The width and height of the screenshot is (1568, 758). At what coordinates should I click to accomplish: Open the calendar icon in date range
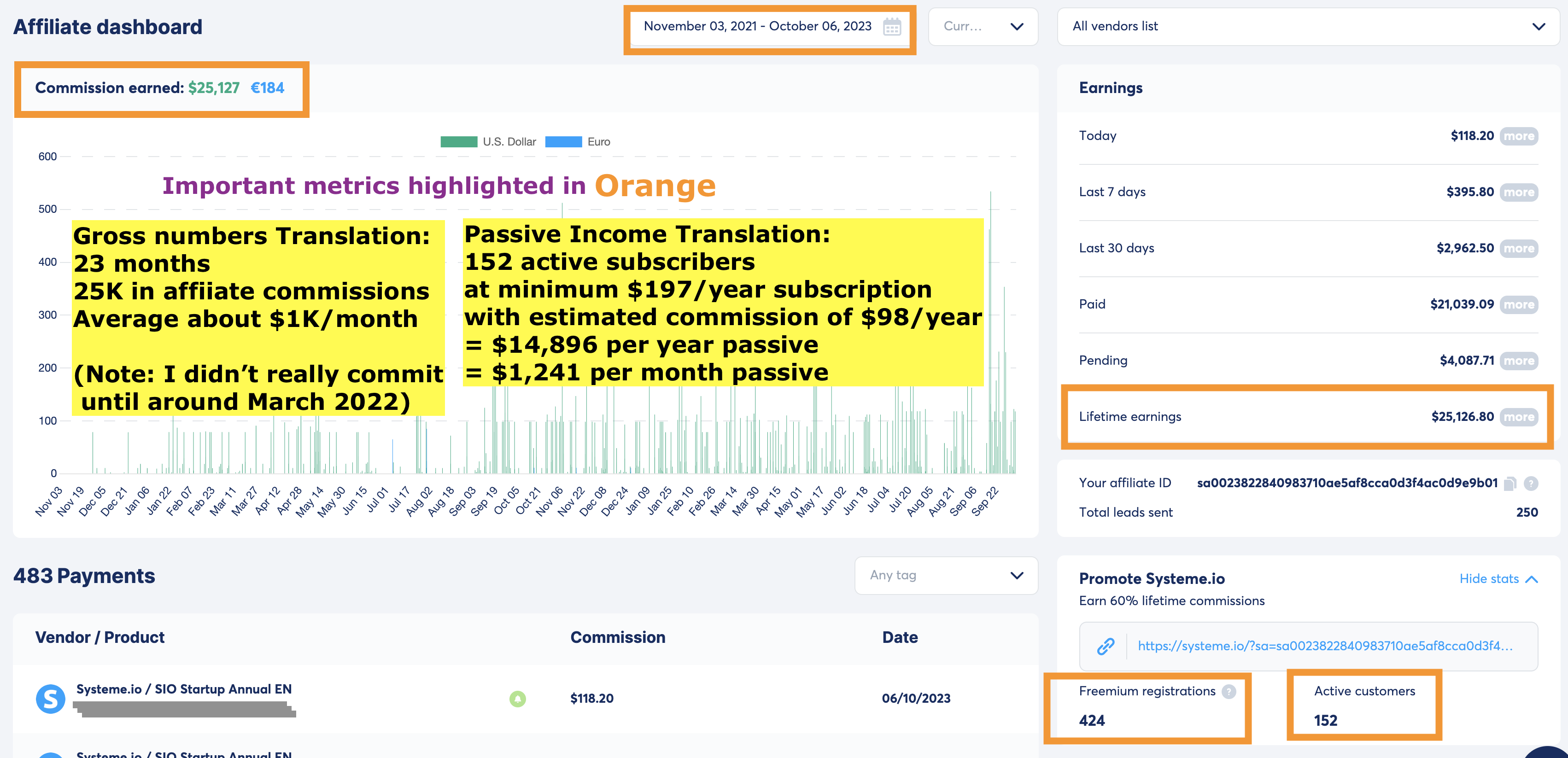coord(892,27)
